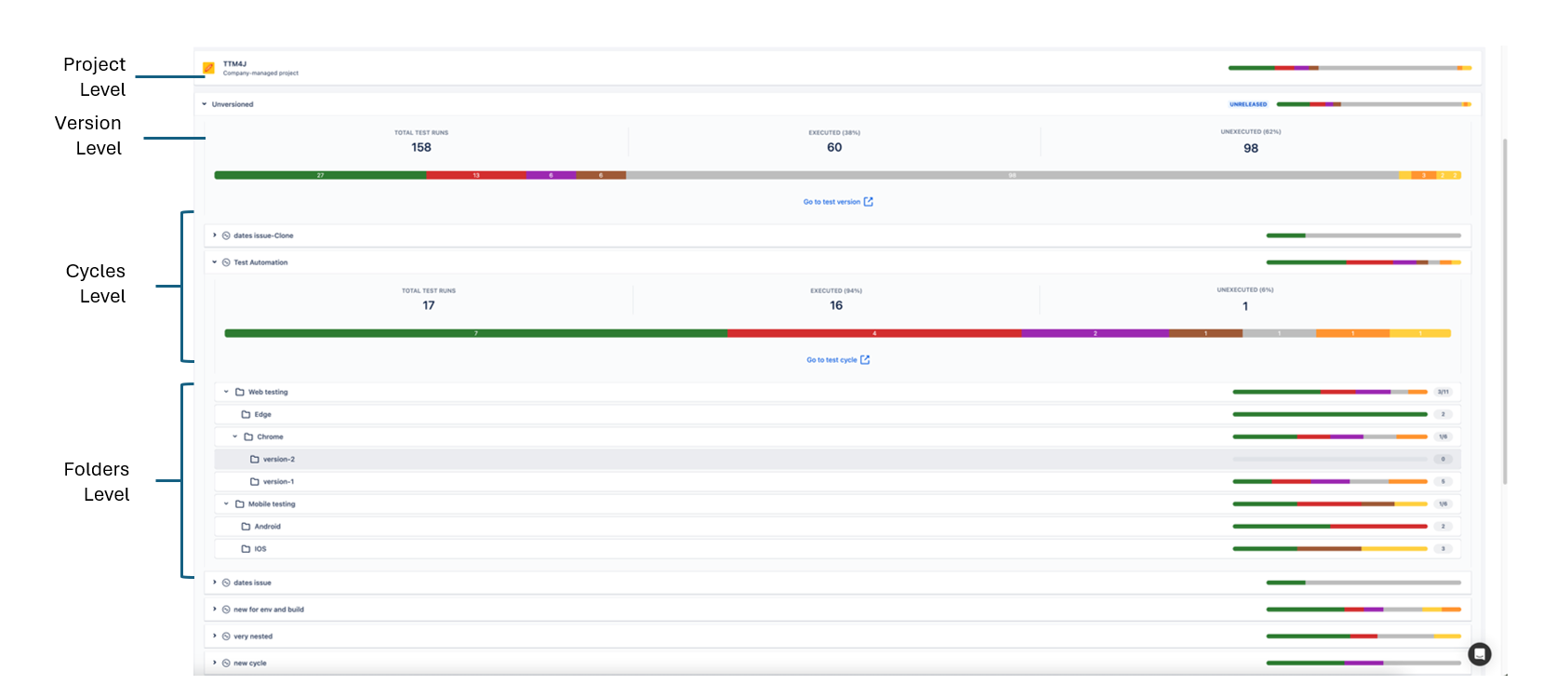Click the folder icon for IOS
The width and height of the screenshot is (1568, 698).
(246, 548)
